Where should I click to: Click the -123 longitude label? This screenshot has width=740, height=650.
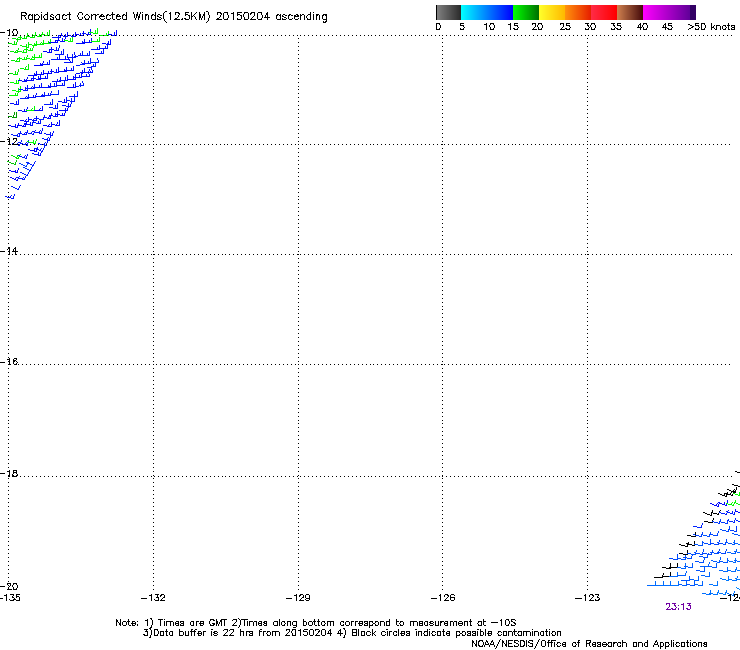click(x=588, y=598)
